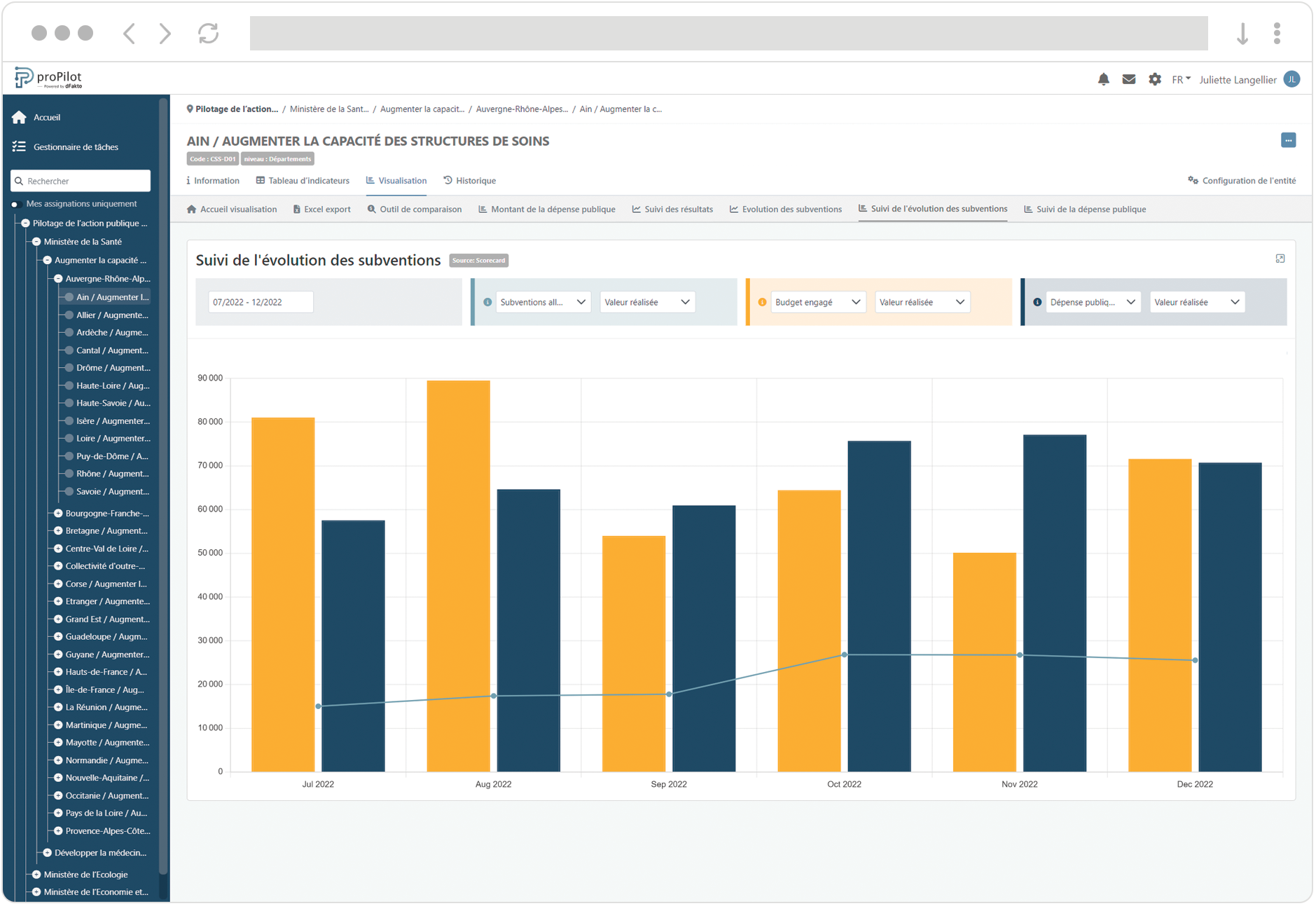Open the Budget engagé dropdown
Image resolution: width=1316 pixels, height=906 pixels.
tap(817, 301)
